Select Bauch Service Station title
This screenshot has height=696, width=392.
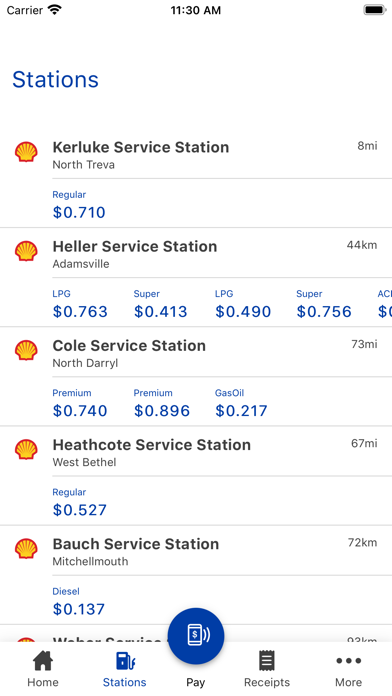(136, 544)
